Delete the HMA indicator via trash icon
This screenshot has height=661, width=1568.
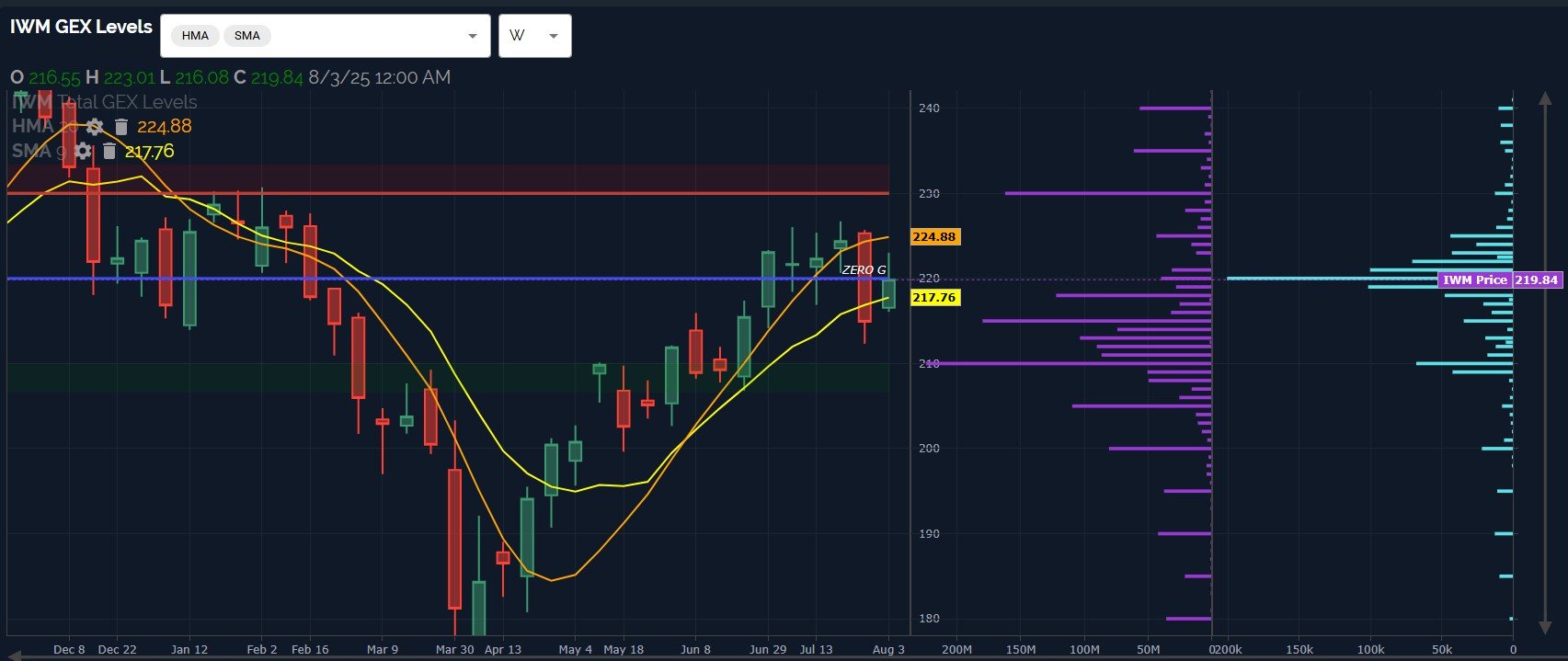click(x=120, y=127)
